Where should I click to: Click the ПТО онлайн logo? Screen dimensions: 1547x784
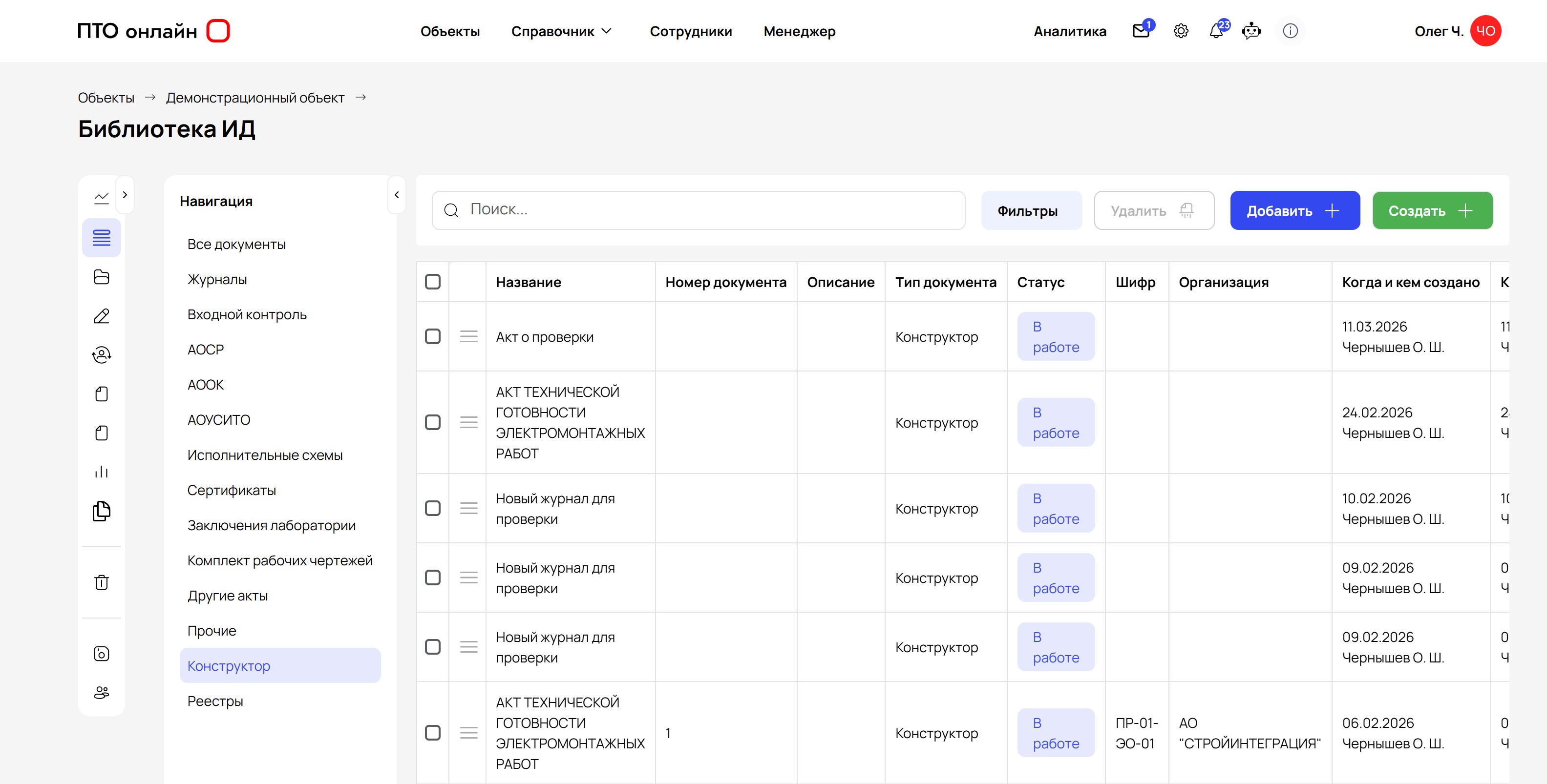click(x=153, y=31)
